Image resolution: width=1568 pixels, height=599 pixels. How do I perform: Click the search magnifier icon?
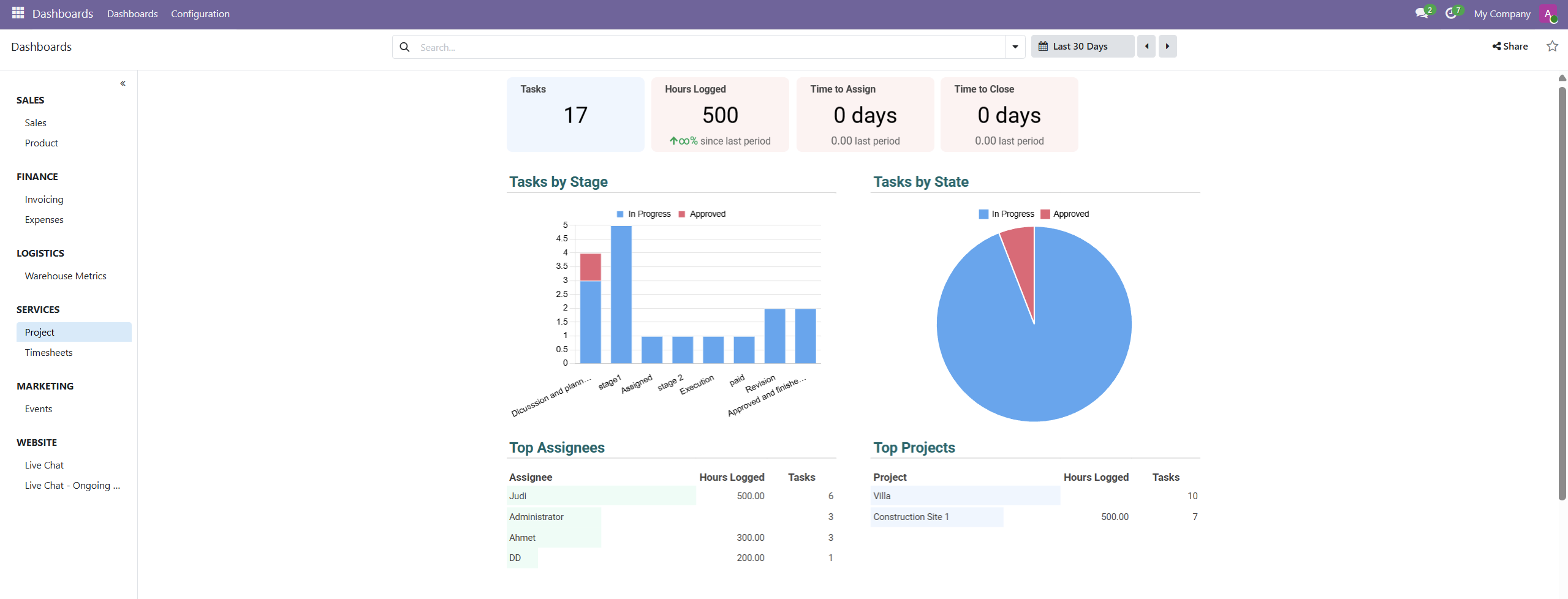(x=404, y=47)
